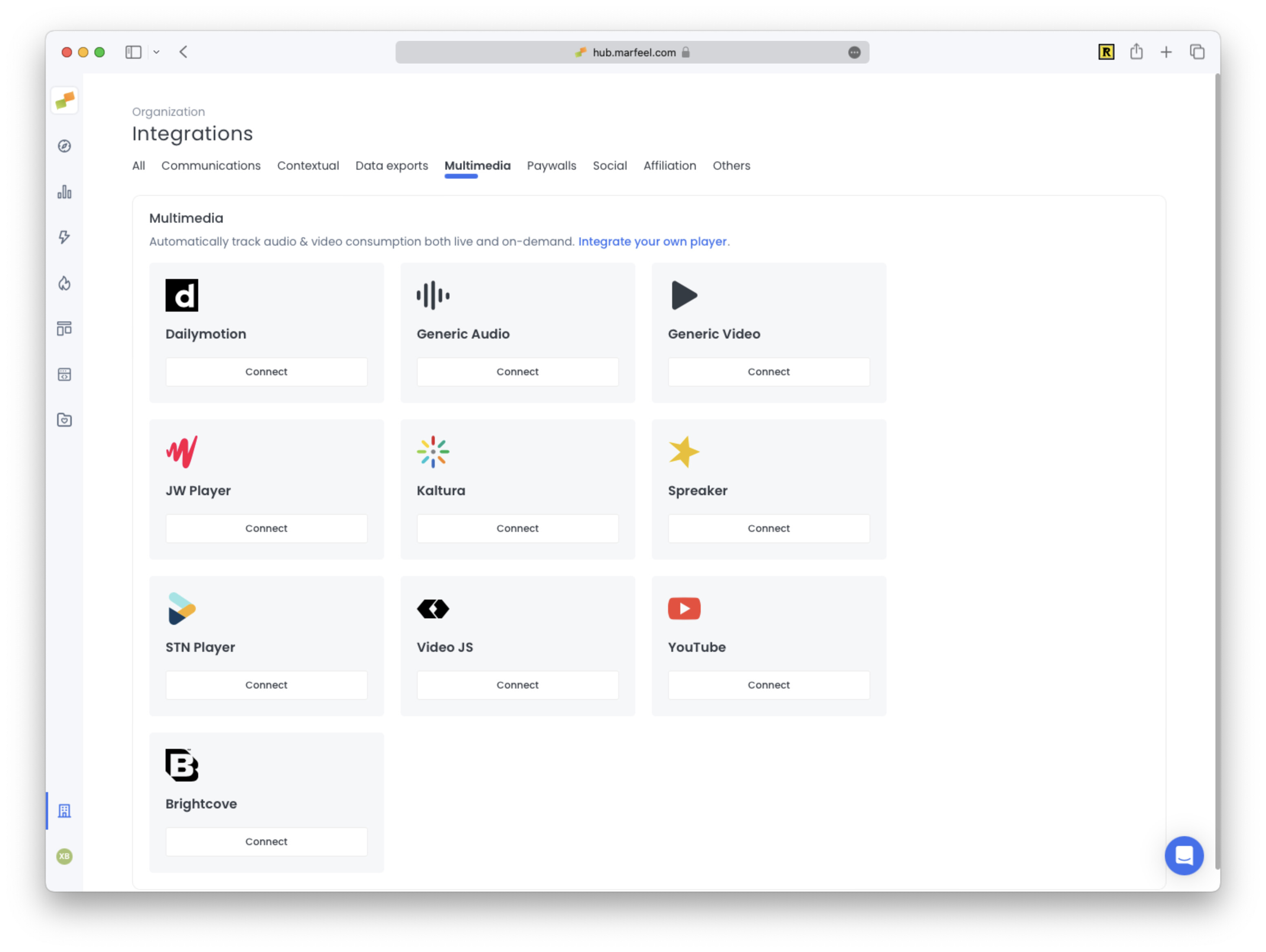Click Integrate your own player link
Image resolution: width=1266 pixels, height=952 pixels.
[652, 241]
